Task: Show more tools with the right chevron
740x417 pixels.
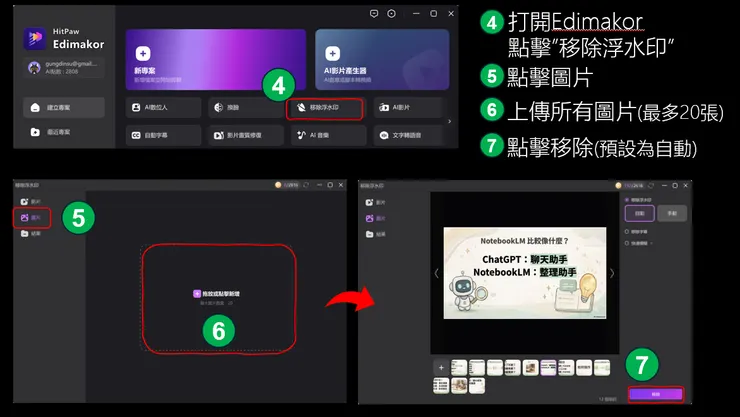Action: tap(449, 121)
